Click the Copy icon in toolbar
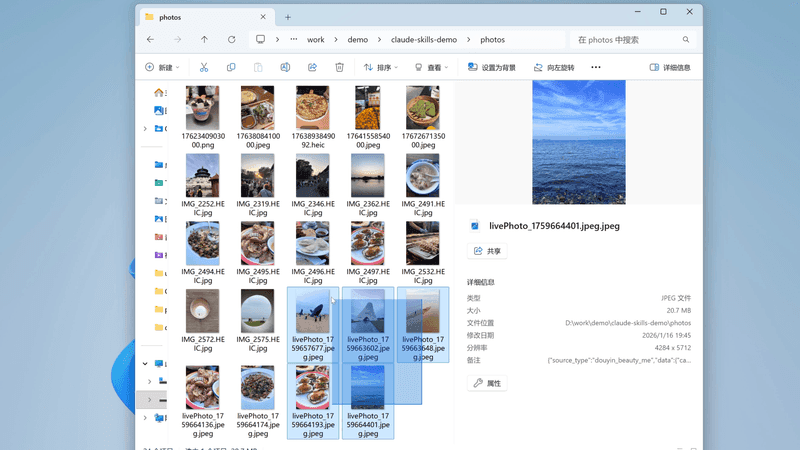Image resolution: width=800 pixels, height=450 pixels. pos(231,67)
